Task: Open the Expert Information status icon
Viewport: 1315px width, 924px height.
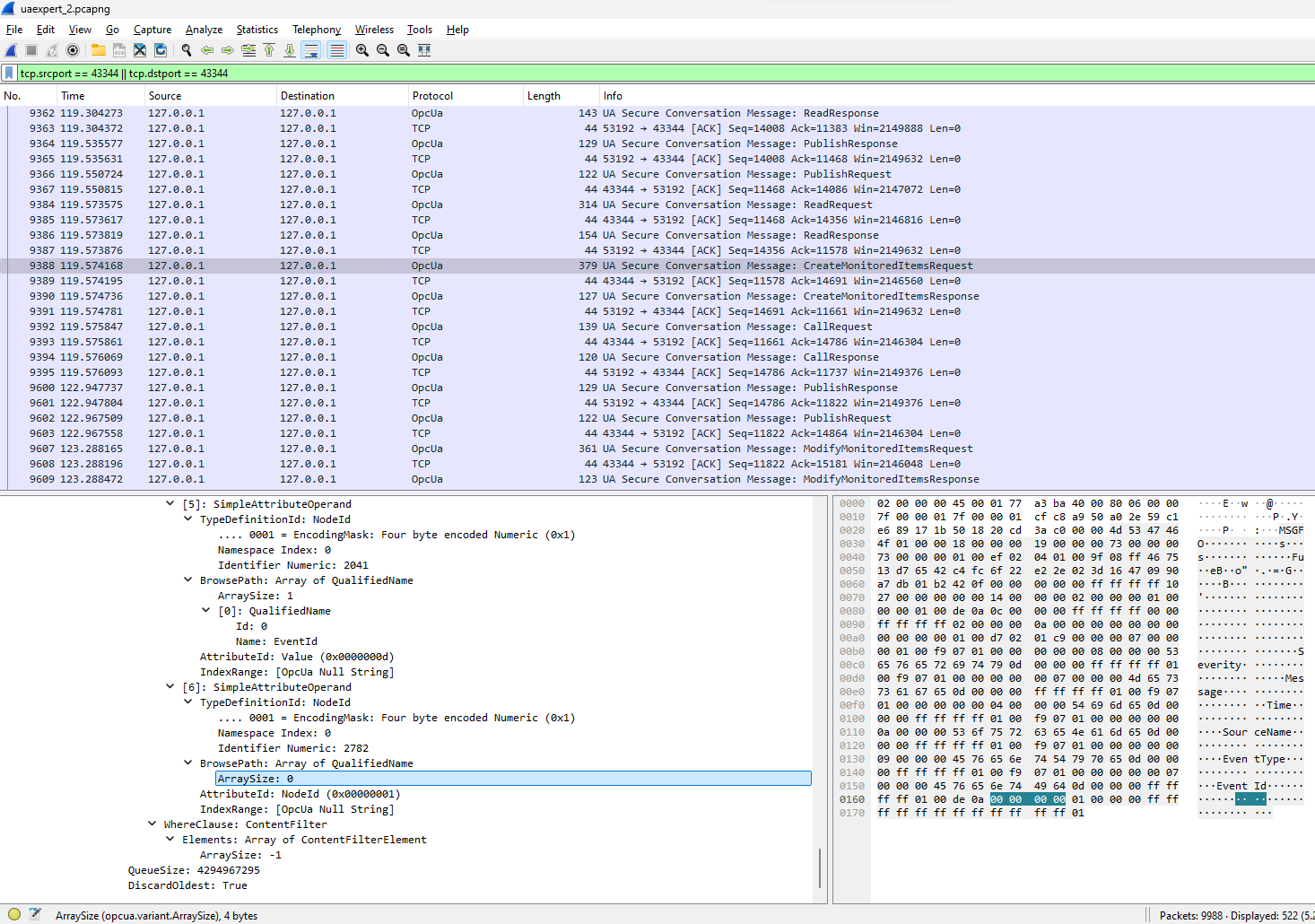Action: 14,915
